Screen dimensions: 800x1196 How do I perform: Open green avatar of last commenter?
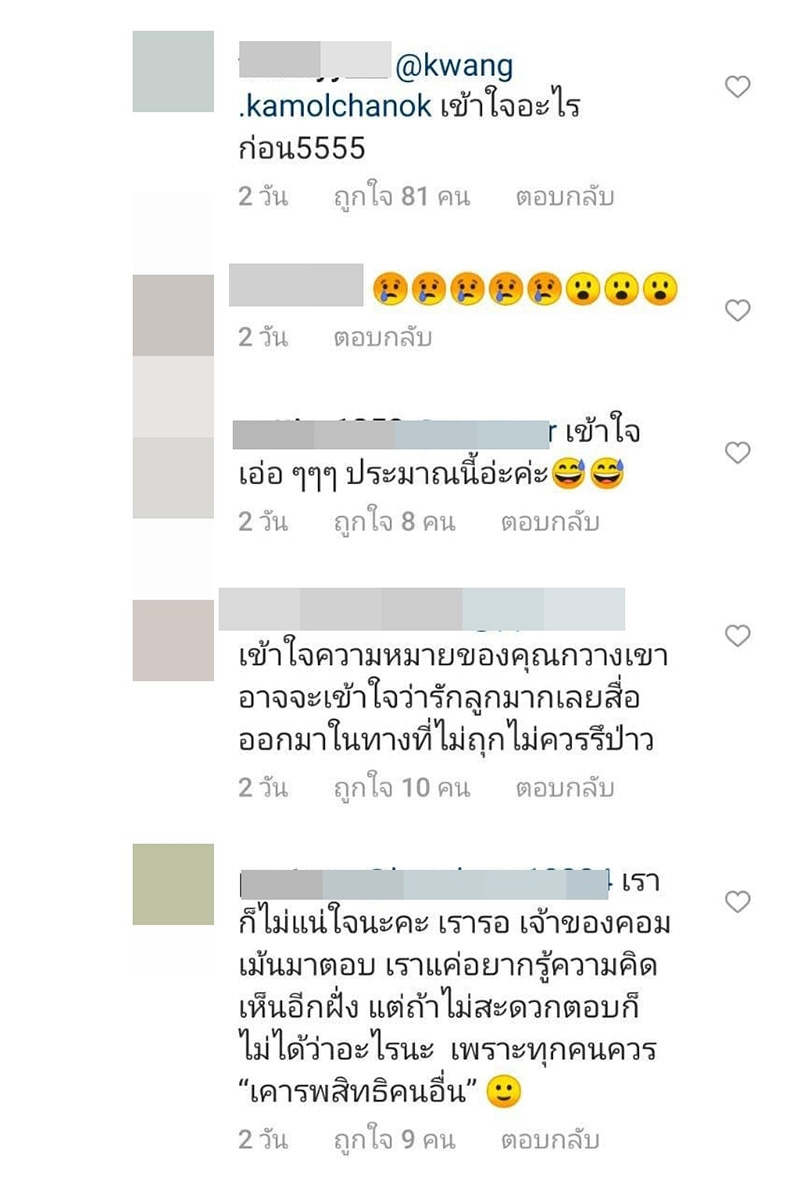point(173,884)
